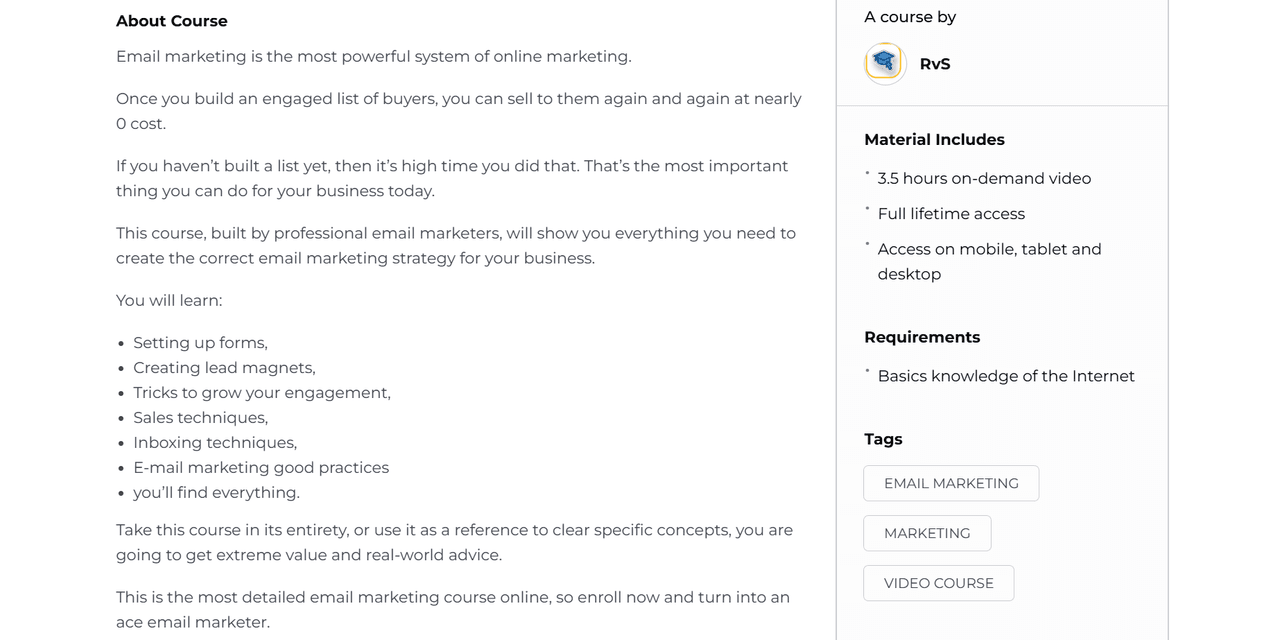Screen dimensions: 1280x640
Task: Open the VIDEO COURSE tag
Action: tap(938, 583)
